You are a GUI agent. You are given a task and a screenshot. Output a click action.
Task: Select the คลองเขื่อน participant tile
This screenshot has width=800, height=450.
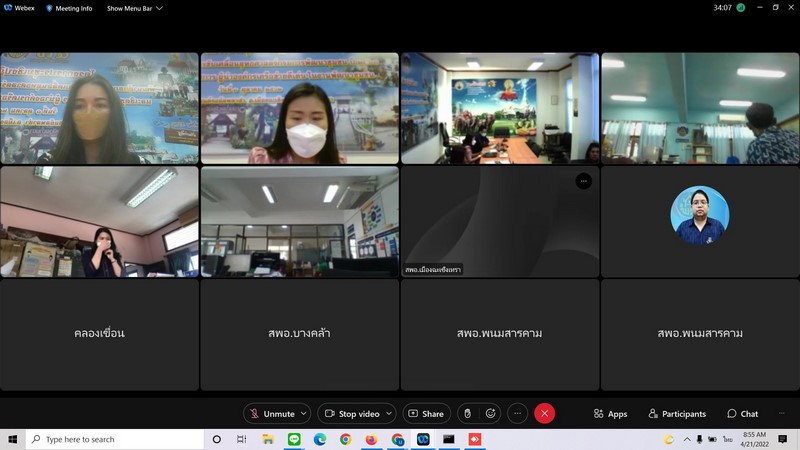(99, 333)
